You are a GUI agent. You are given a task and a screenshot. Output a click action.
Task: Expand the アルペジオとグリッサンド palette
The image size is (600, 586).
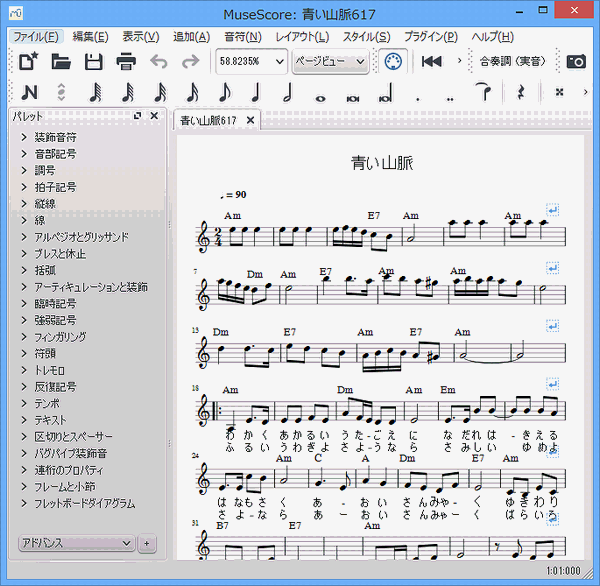pos(24,237)
